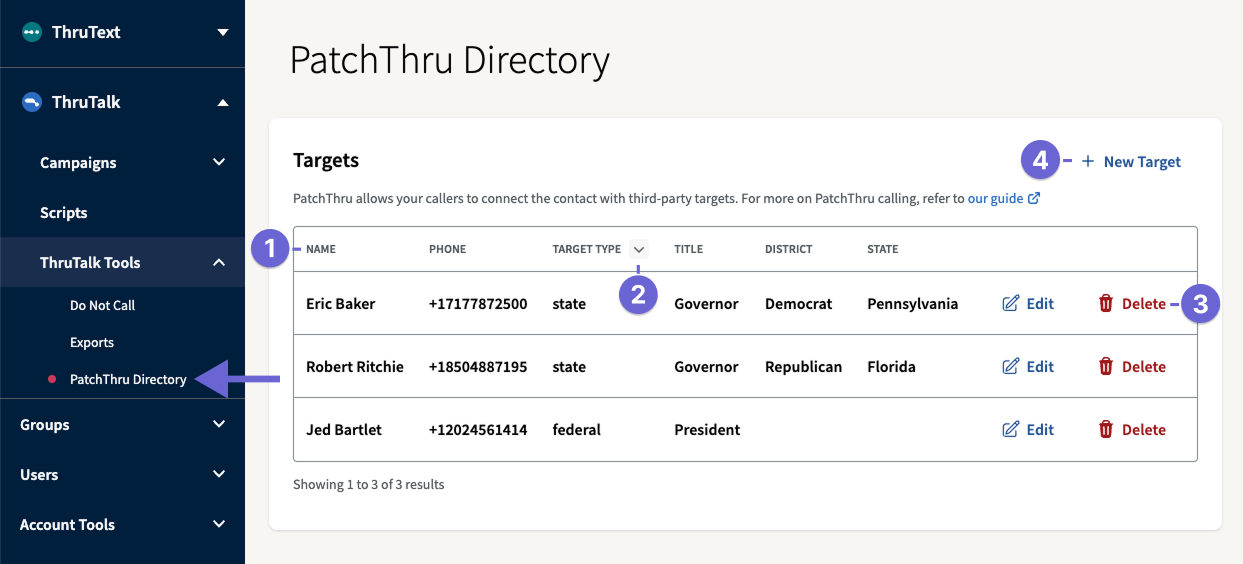This screenshot has width=1243, height=564.
Task: Open Exports in the sidebar
Action: 92,342
